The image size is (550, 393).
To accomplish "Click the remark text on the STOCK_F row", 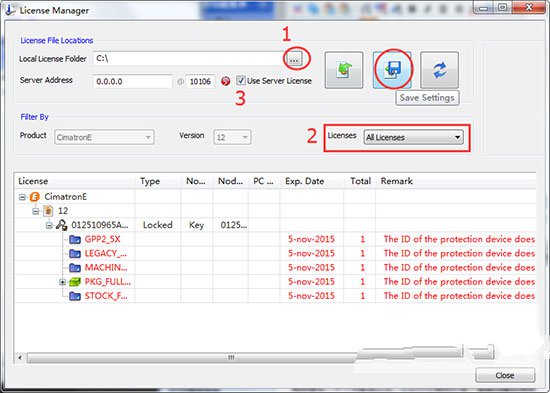I will [x=459, y=296].
